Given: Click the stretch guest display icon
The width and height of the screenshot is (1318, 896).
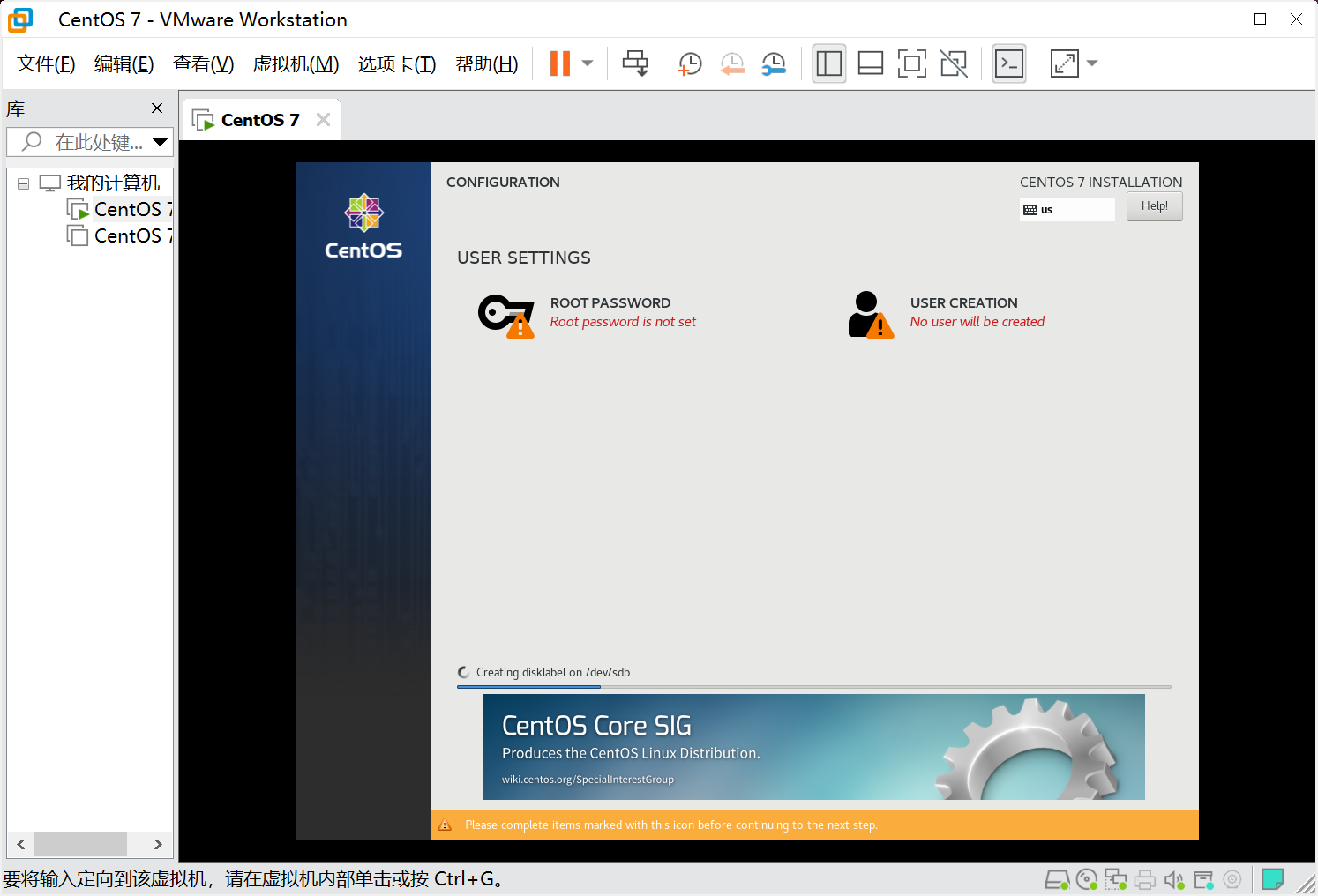Looking at the screenshot, I should tap(1065, 63).
